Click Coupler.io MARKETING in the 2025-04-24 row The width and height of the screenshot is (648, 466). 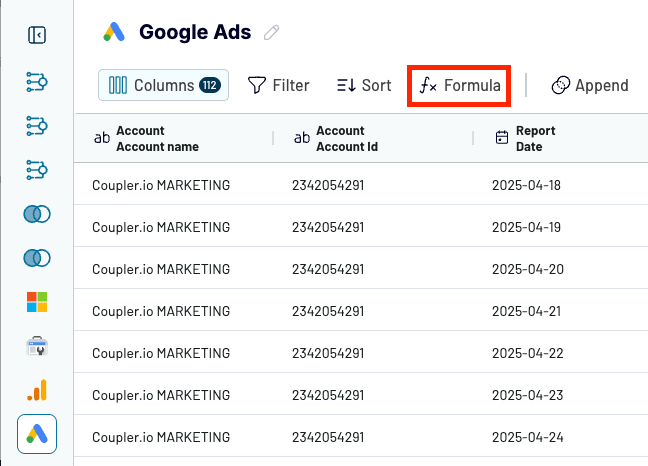(161, 437)
